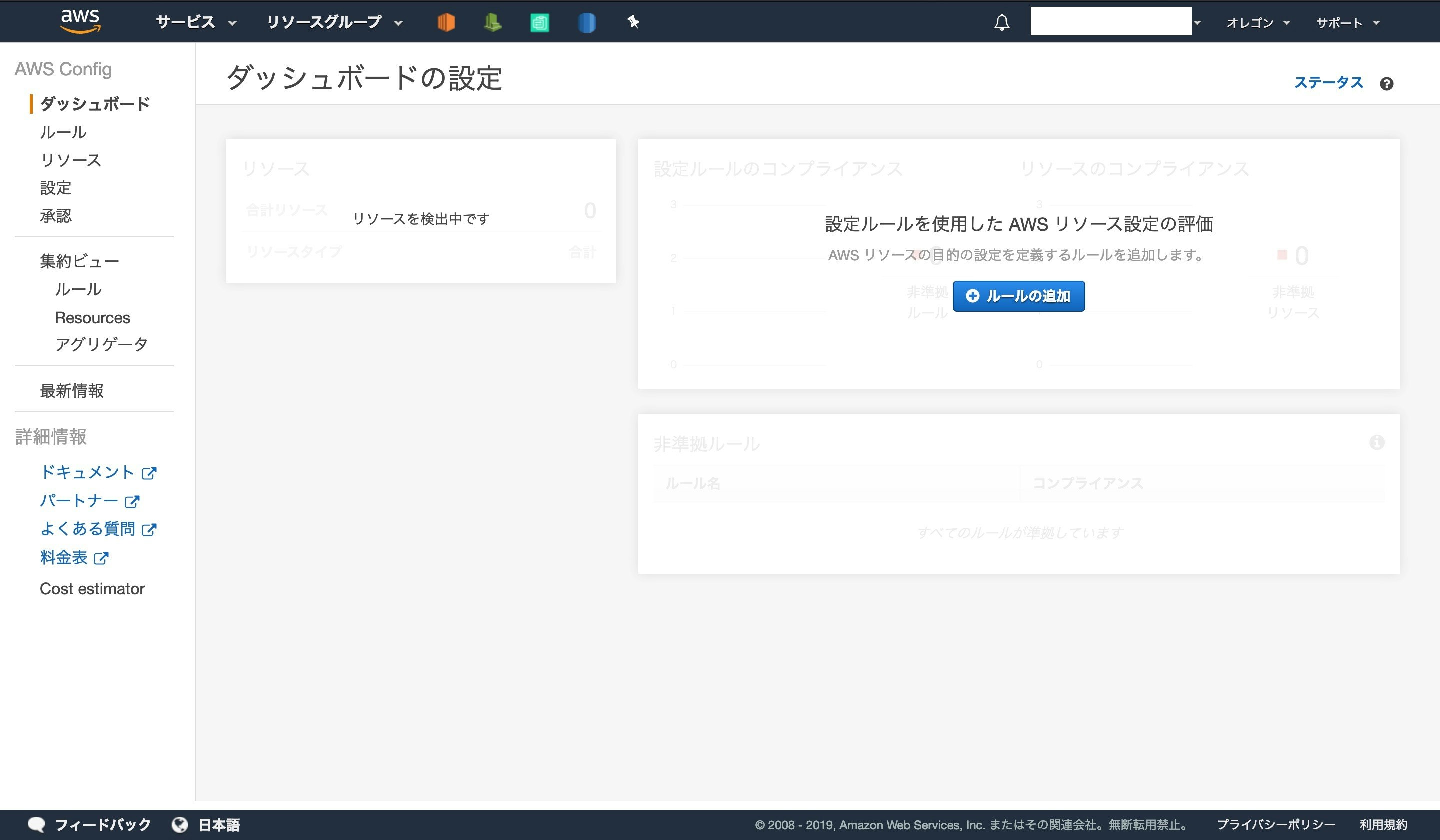
Task: Expand the リソースグループ menu
Action: pyautogui.click(x=335, y=22)
